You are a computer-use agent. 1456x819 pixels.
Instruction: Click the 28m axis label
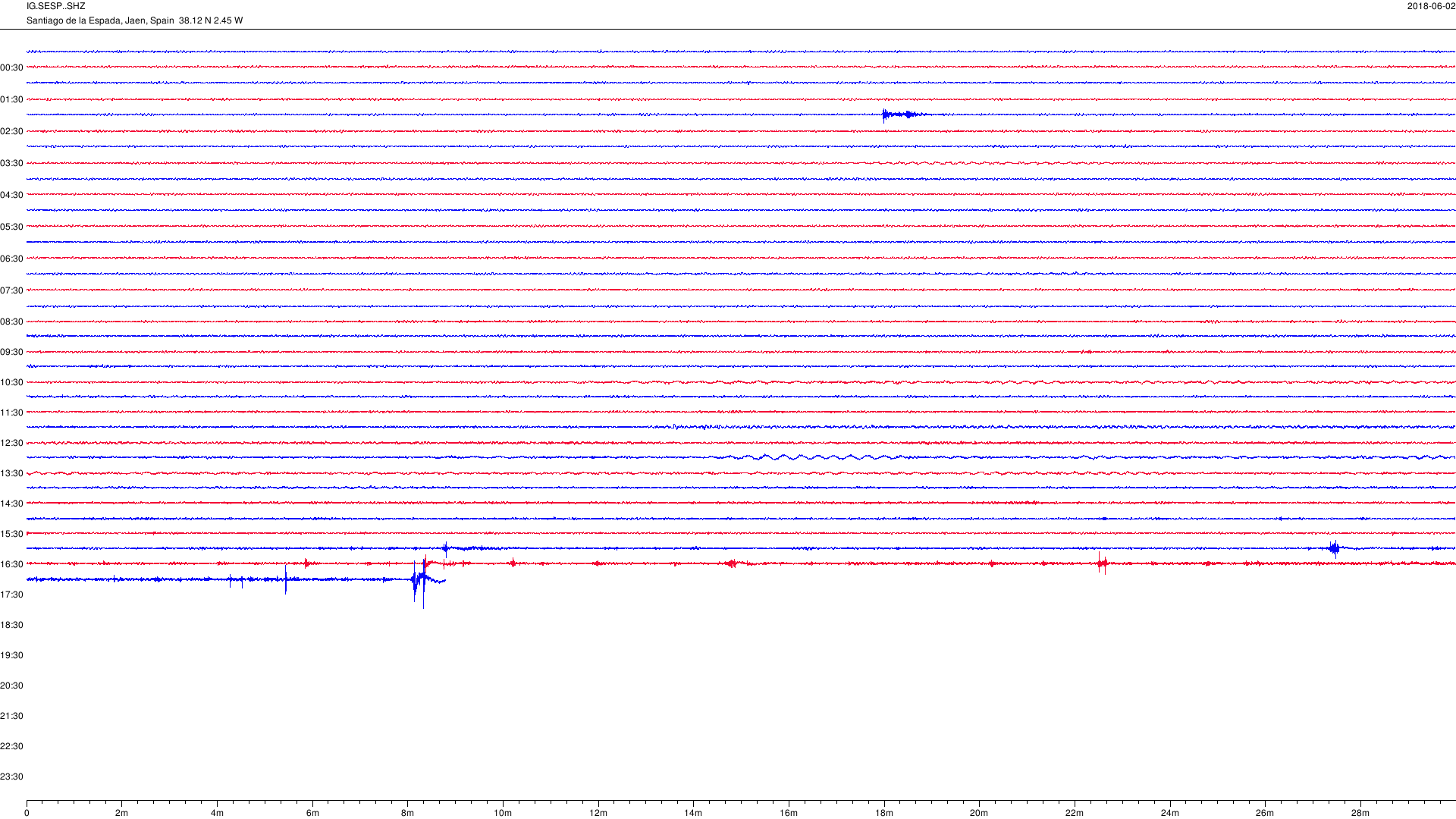click(x=1360, y=813)
